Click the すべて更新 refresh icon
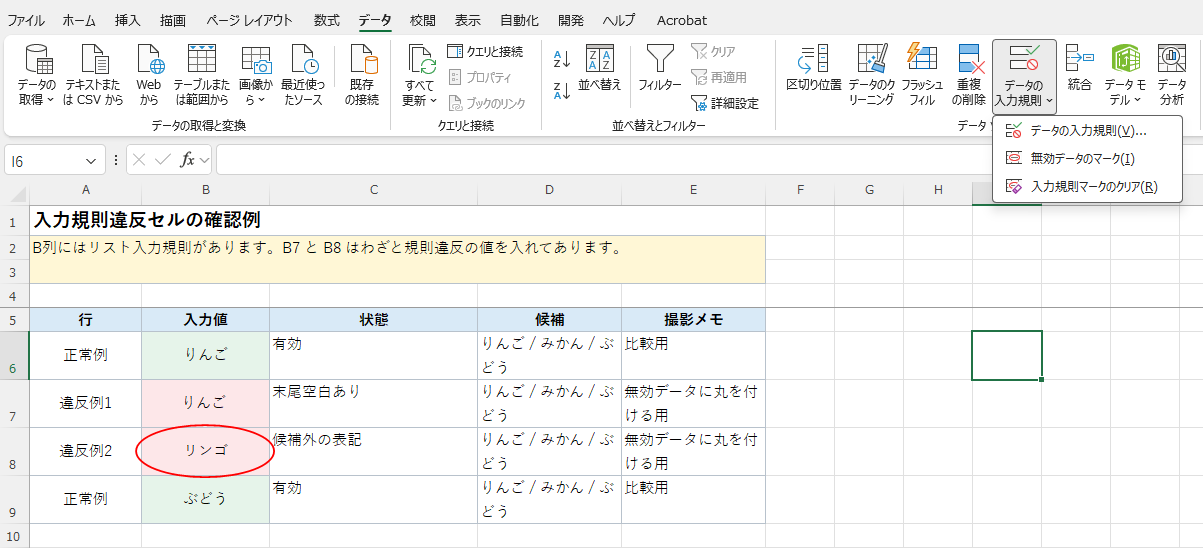1203x548 pixels. coord(420,60)
